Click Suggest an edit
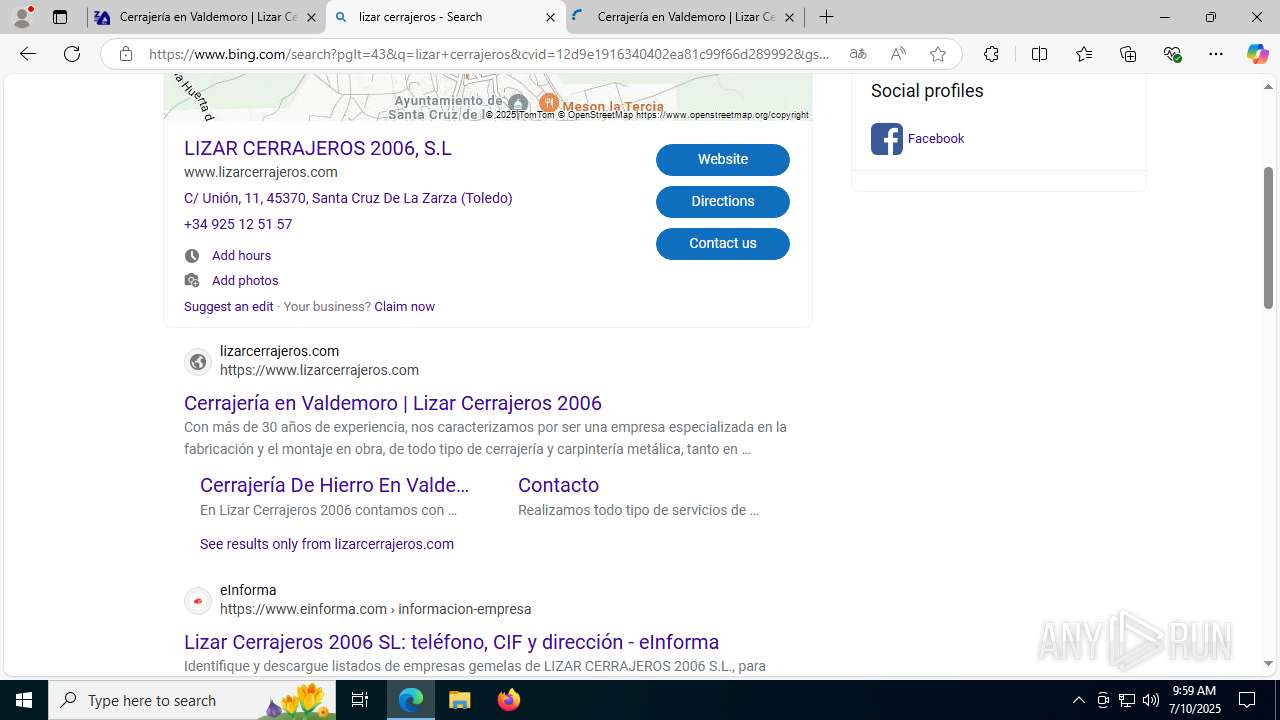 [229, 307]
